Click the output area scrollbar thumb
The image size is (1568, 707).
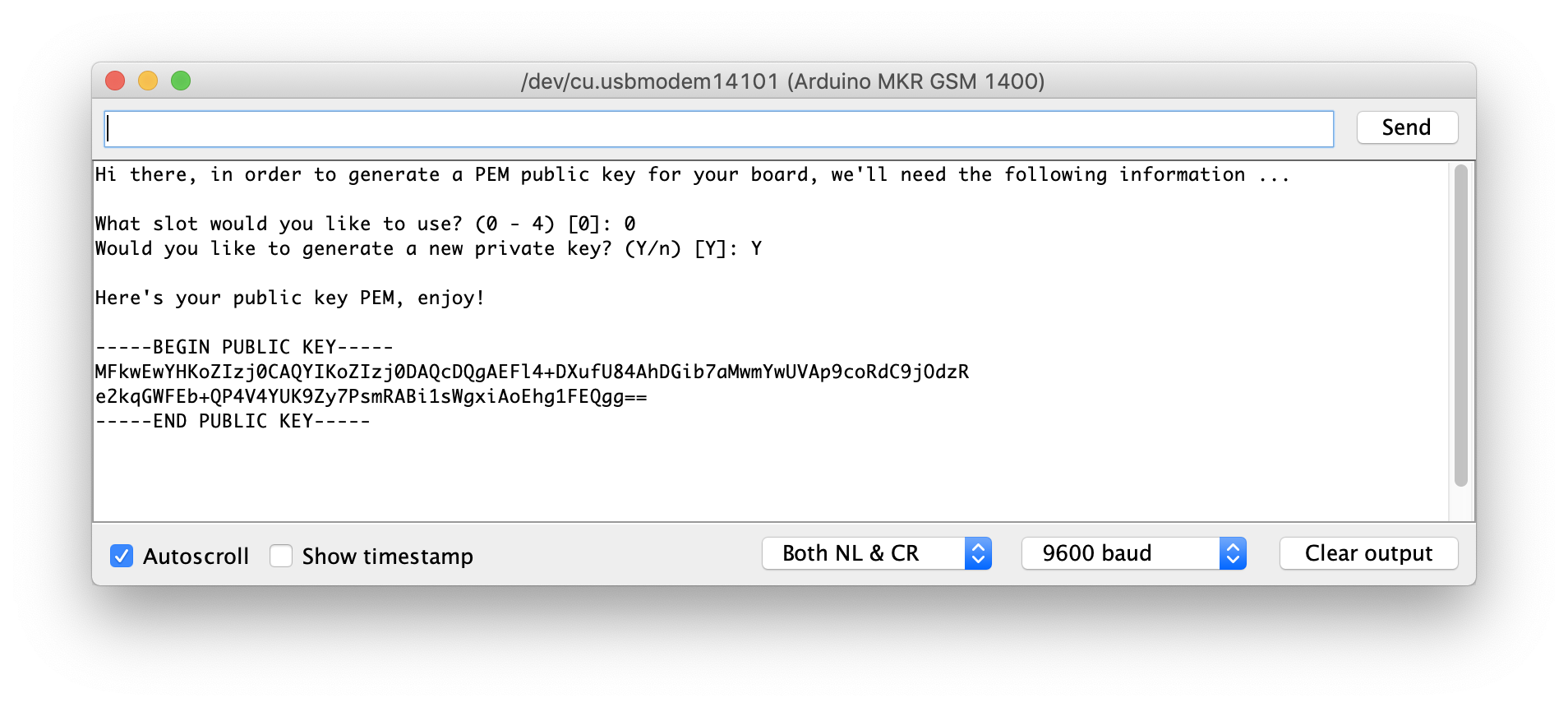[1460, 329]
